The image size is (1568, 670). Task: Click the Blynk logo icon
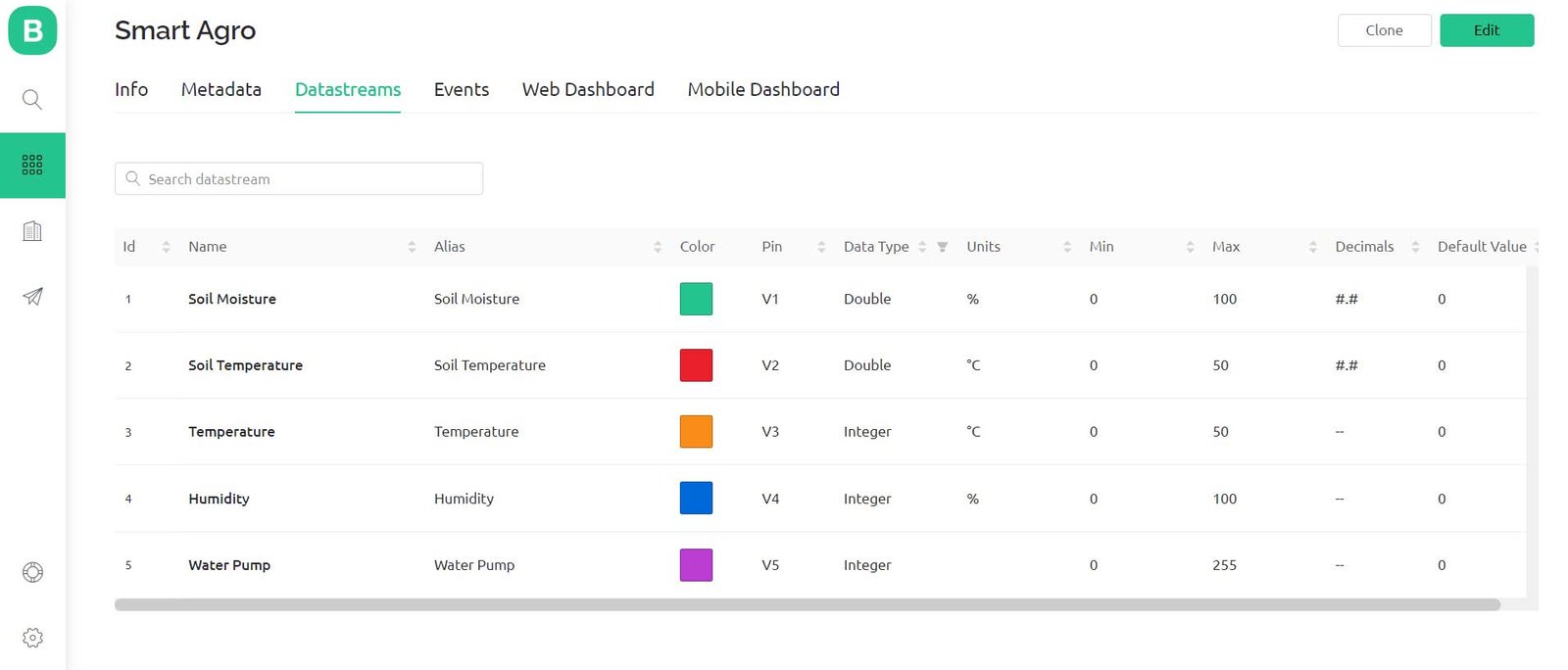(32, 31)
